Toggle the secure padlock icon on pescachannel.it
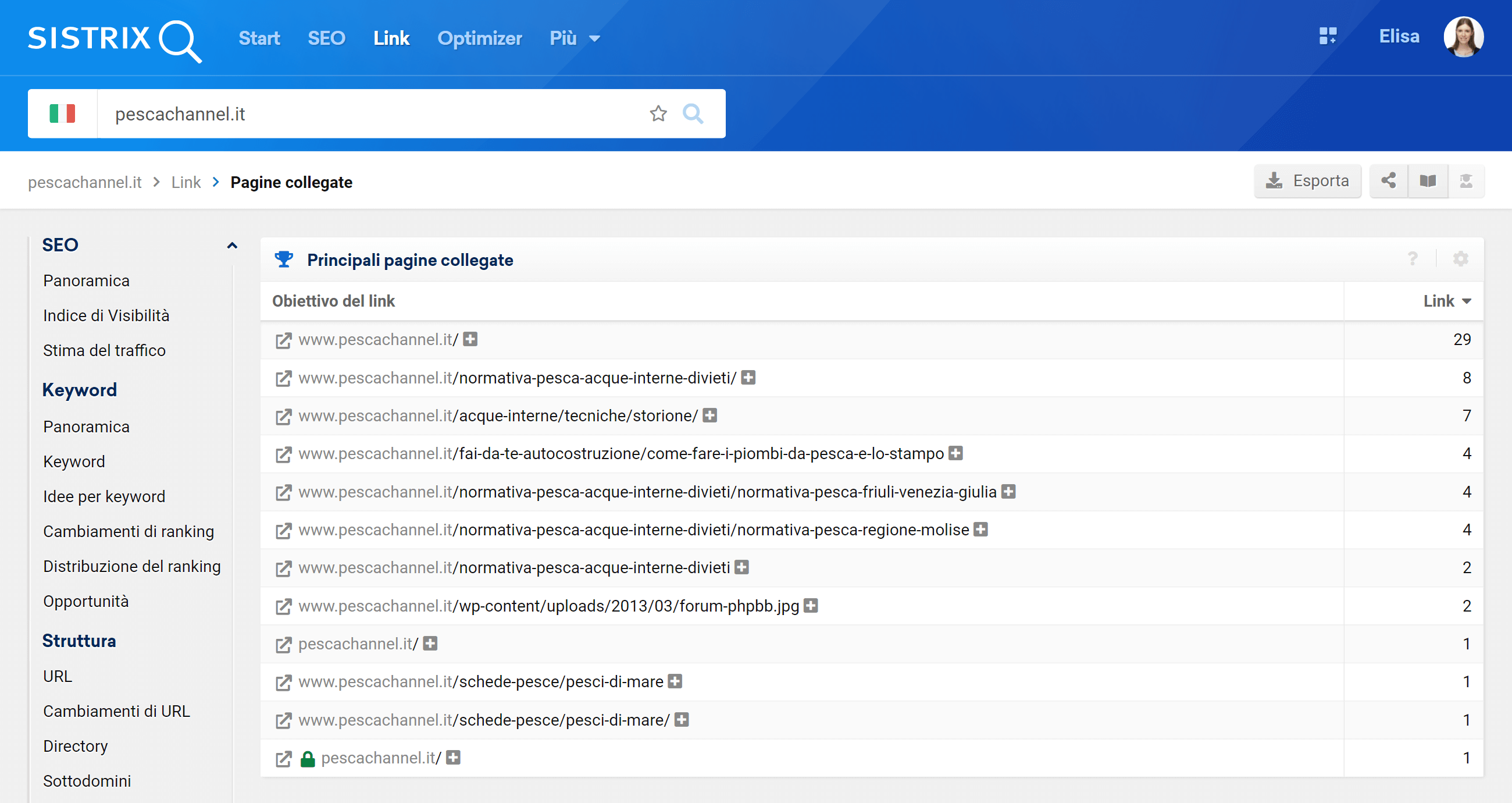The image size is (1512, 803). pyautogui.click(x=308, y=758)
